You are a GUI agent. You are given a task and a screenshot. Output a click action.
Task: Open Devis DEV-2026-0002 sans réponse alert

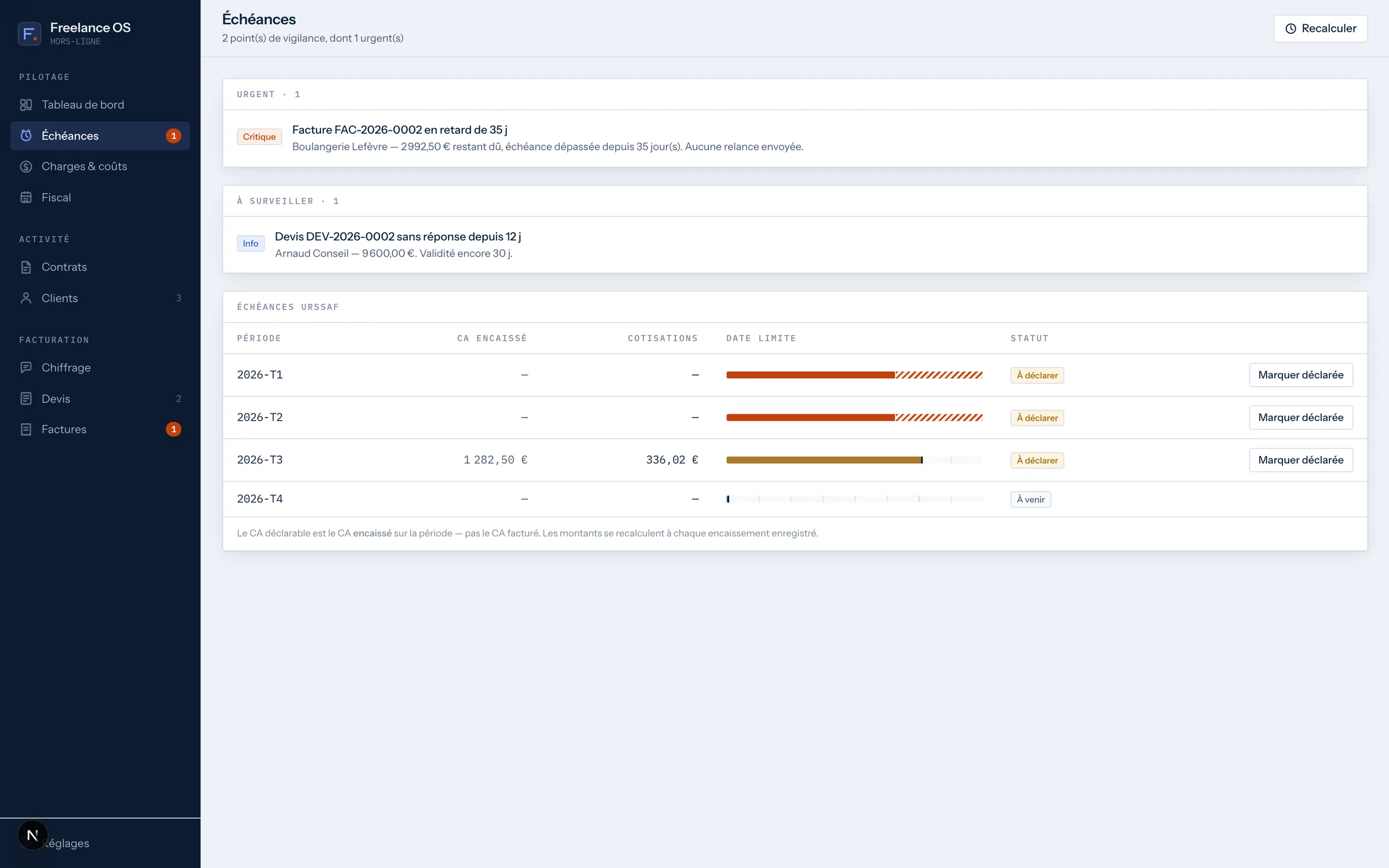[x=795, y=245]
